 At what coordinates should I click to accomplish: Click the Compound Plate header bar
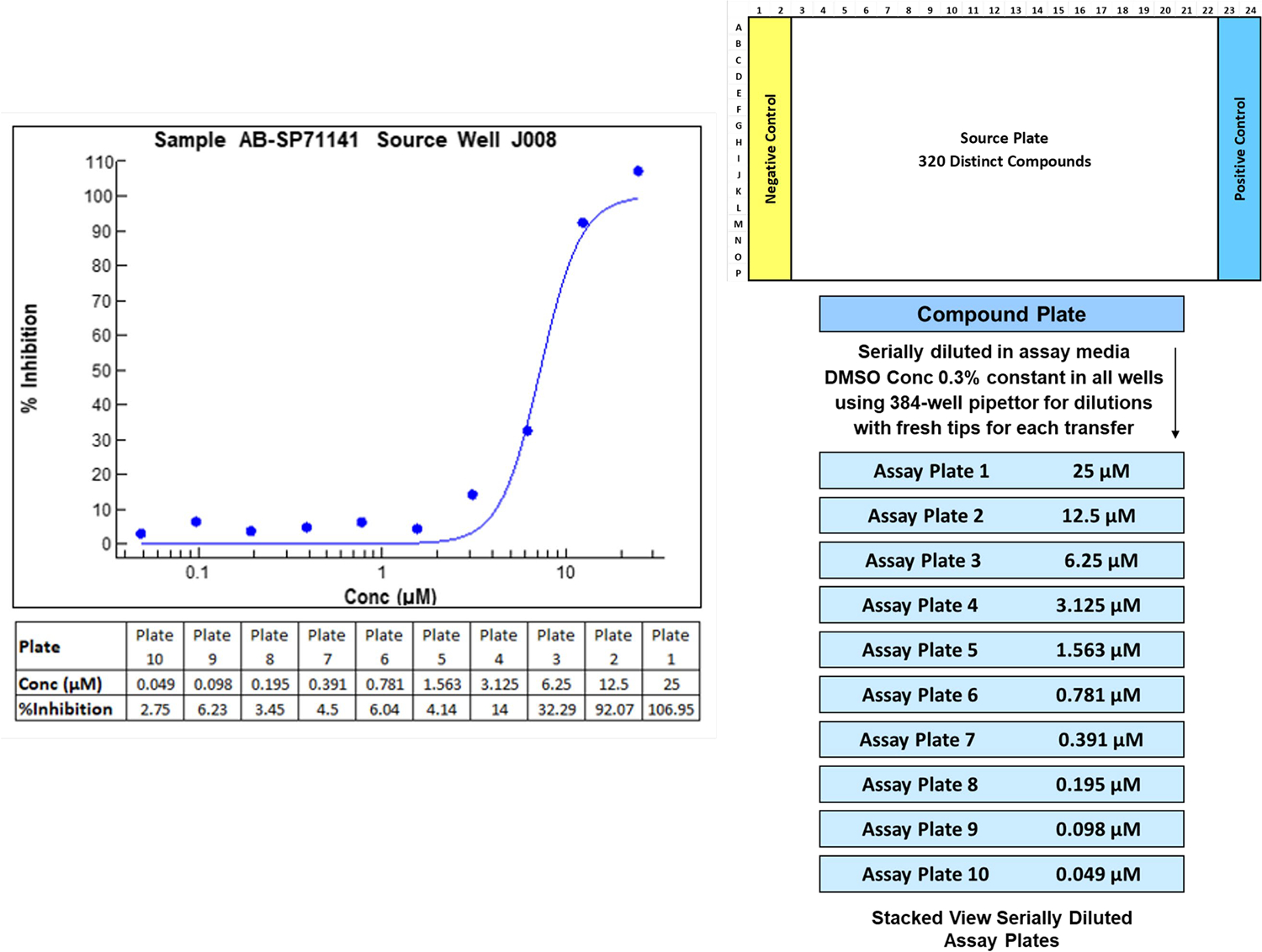1001,314
